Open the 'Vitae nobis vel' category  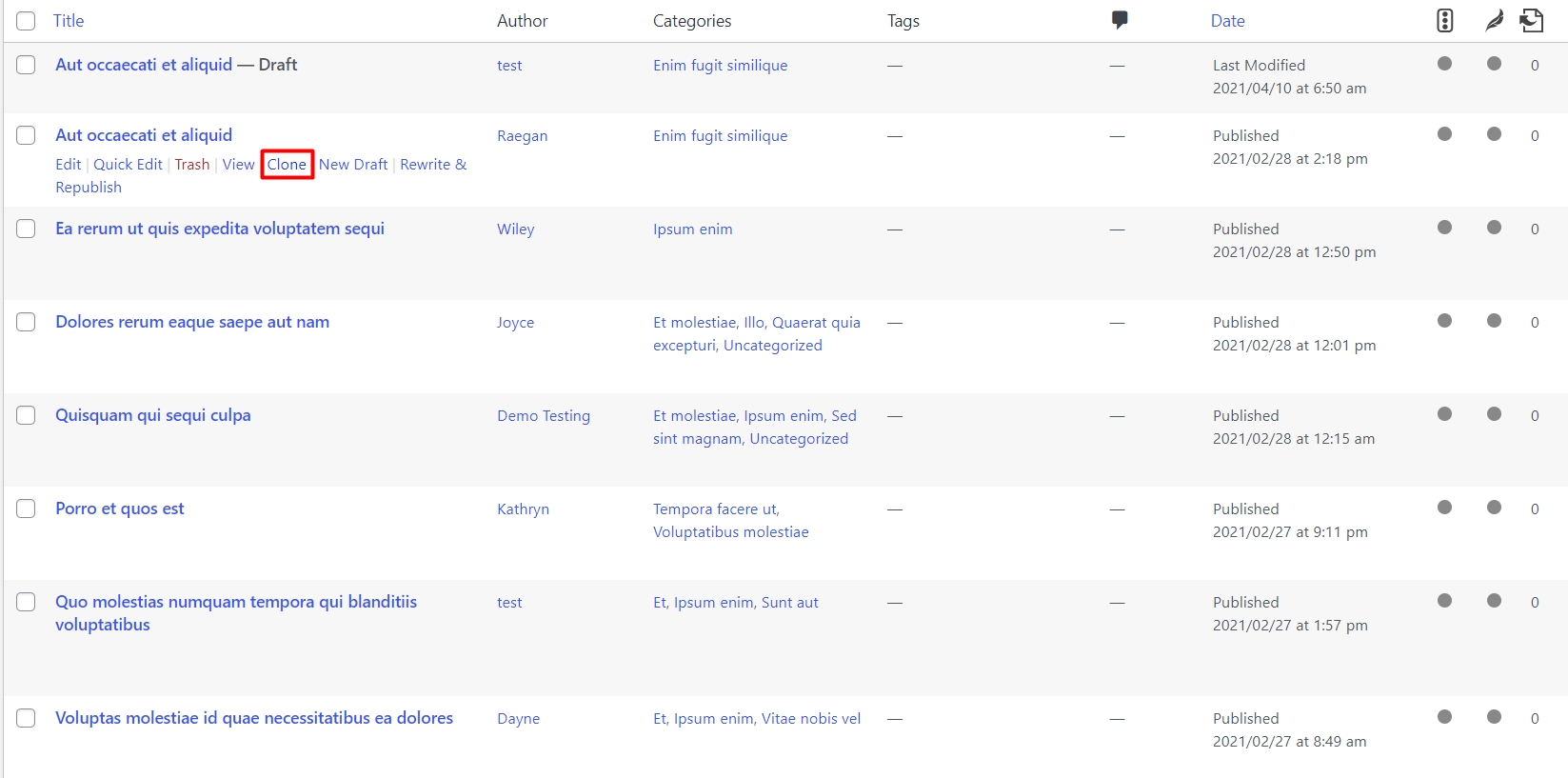[x=811, y=719]
